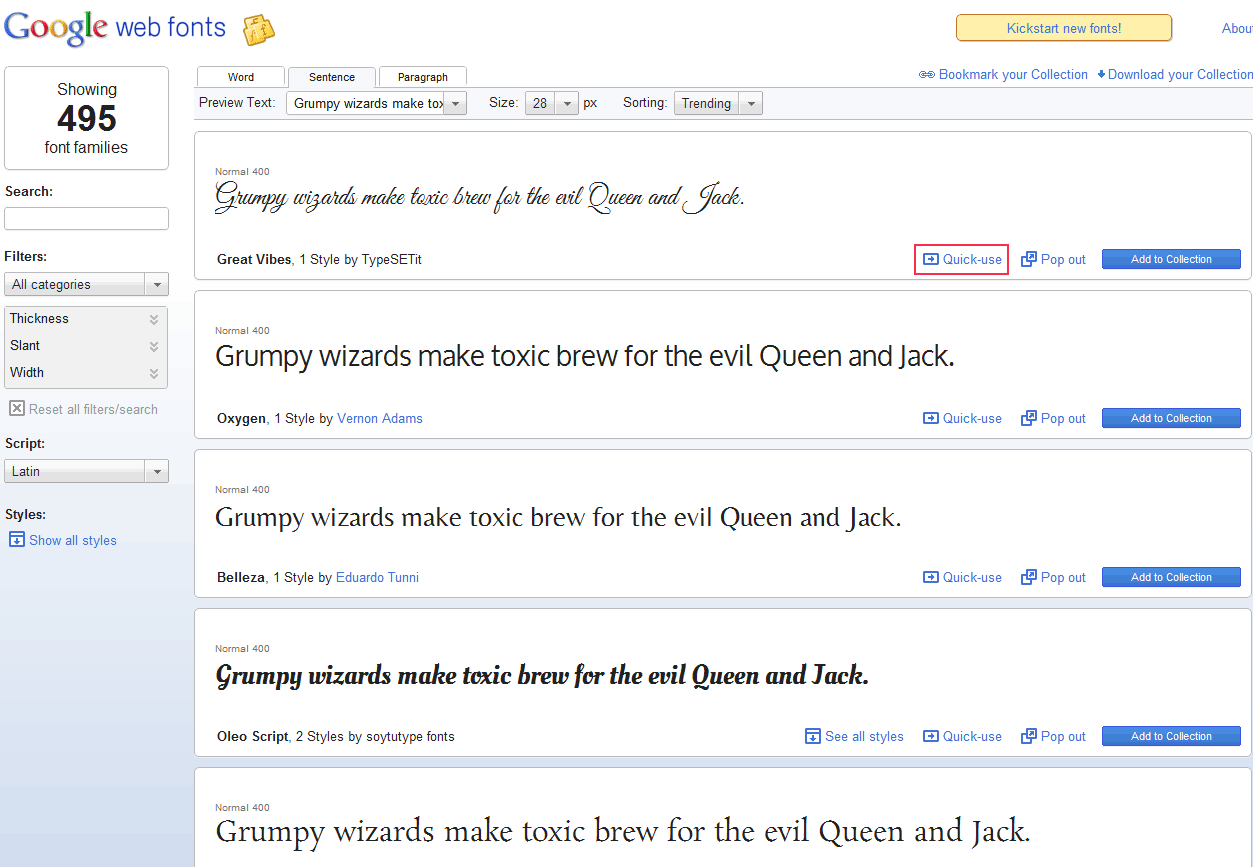Click the Pop out icon for Great Vibes

(x=1029, y=259)
